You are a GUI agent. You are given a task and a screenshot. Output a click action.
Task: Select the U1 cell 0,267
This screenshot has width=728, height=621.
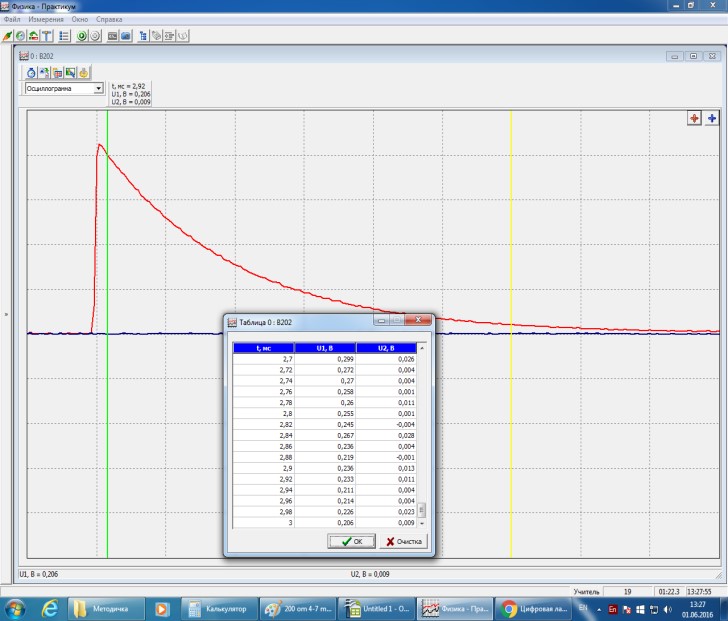pos(325,435)
